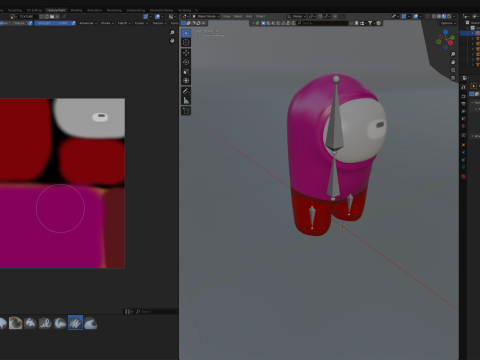Viewport: 480px width, 360px height.
Task: Select the Annotate pencil tool
Action: click(186, 91)
